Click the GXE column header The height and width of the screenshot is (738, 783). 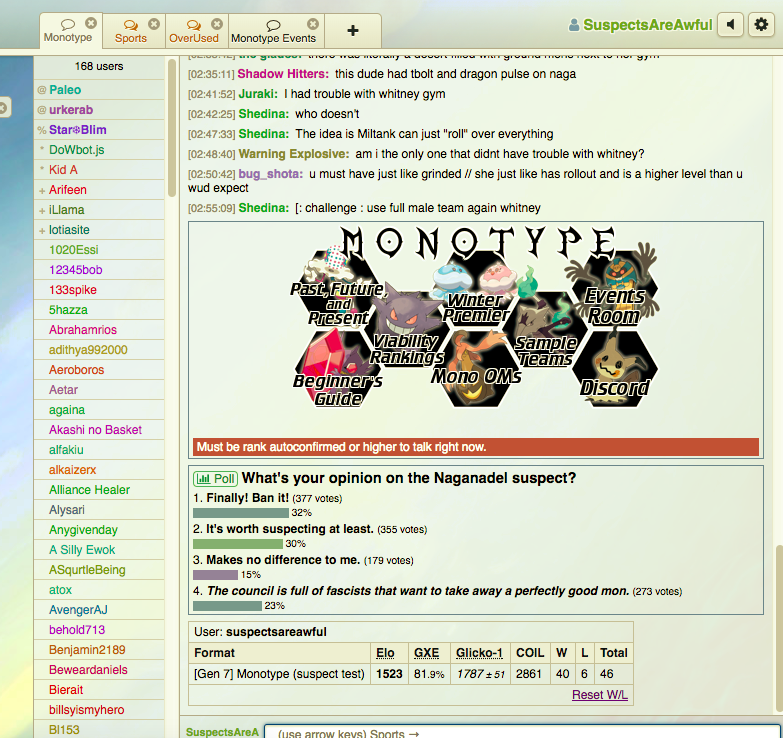pyautogui.click(x=426, y=653)
